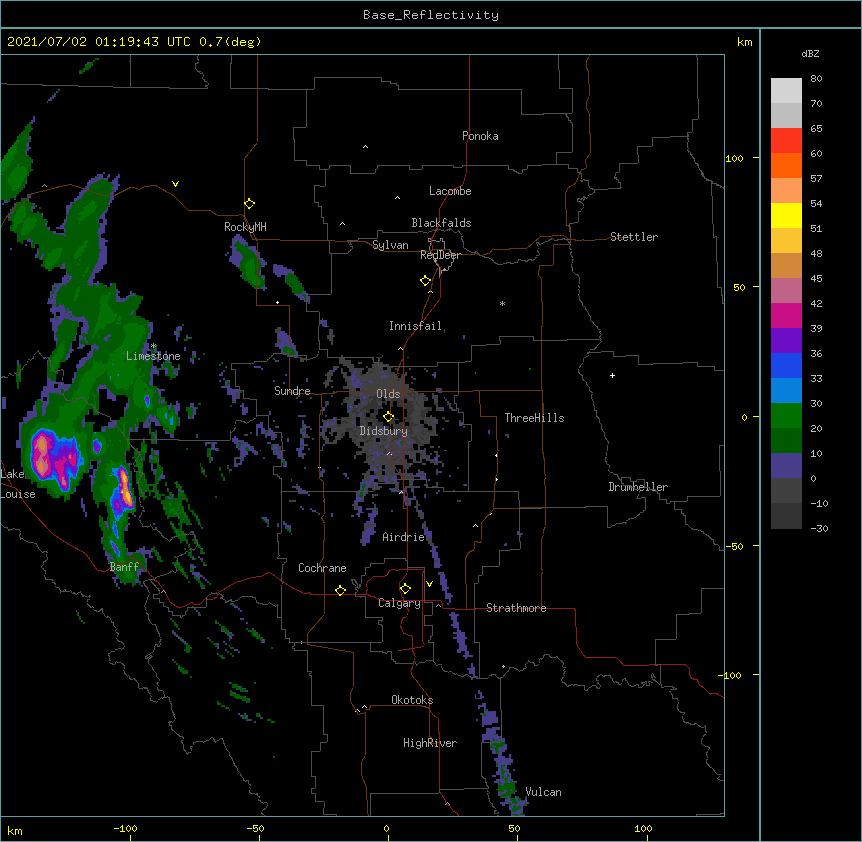This screenshot has height=842, width=862.
Task: Click the HighRiver label
Action: pyautogui.click(x=430, y=743)
